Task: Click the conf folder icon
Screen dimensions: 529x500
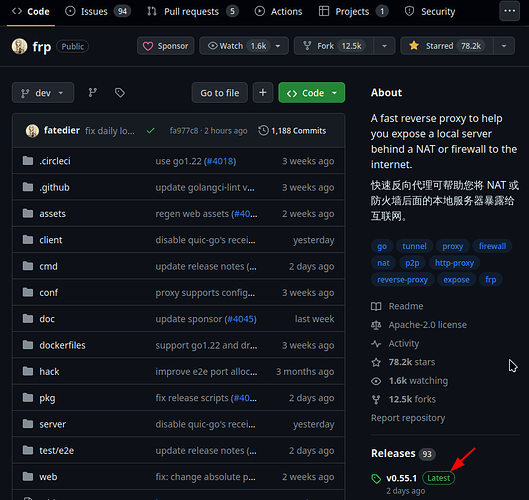Action: click(x=28, y=293)
